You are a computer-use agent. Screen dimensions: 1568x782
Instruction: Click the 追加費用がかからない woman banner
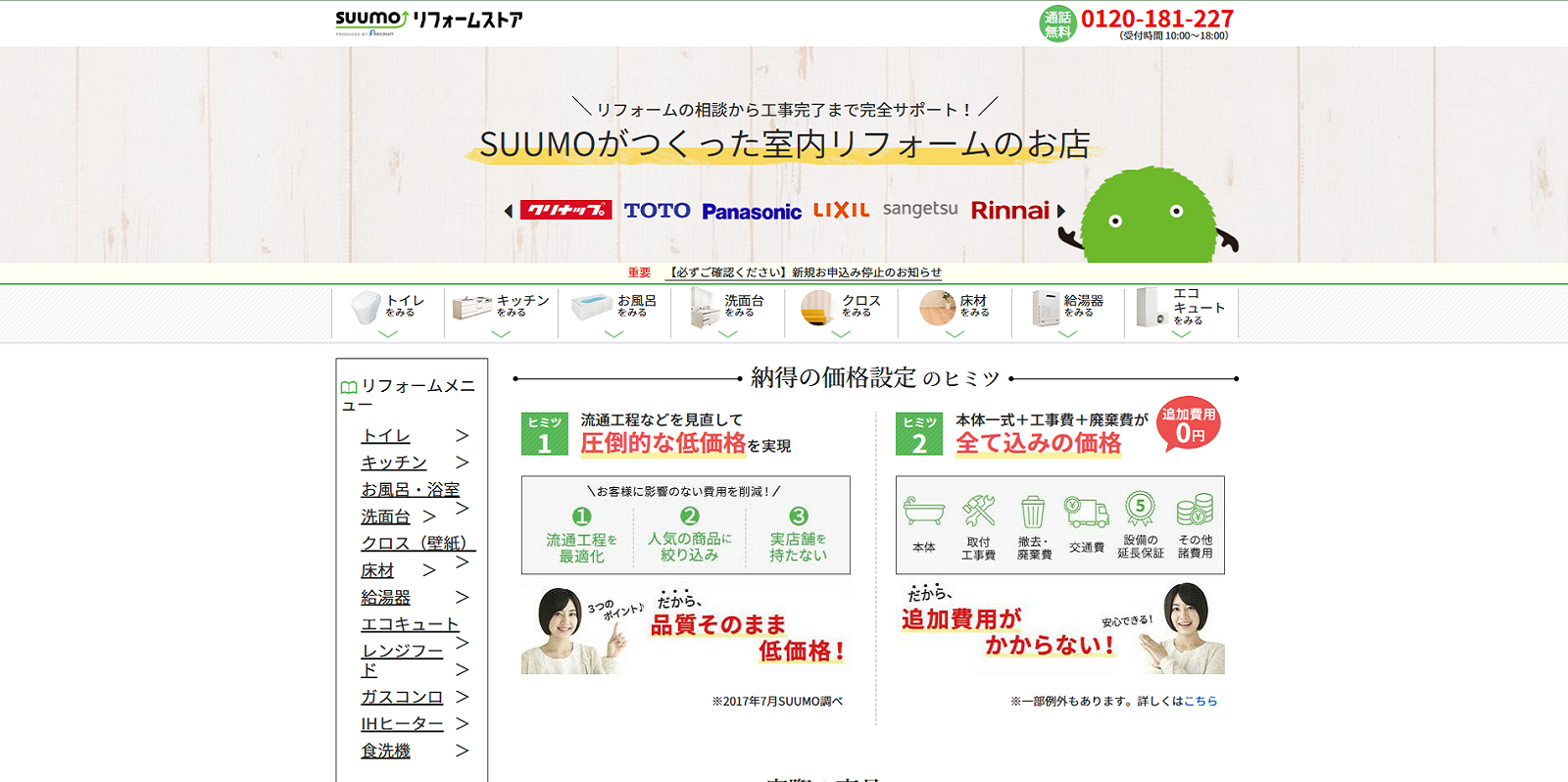point(1060,627)
